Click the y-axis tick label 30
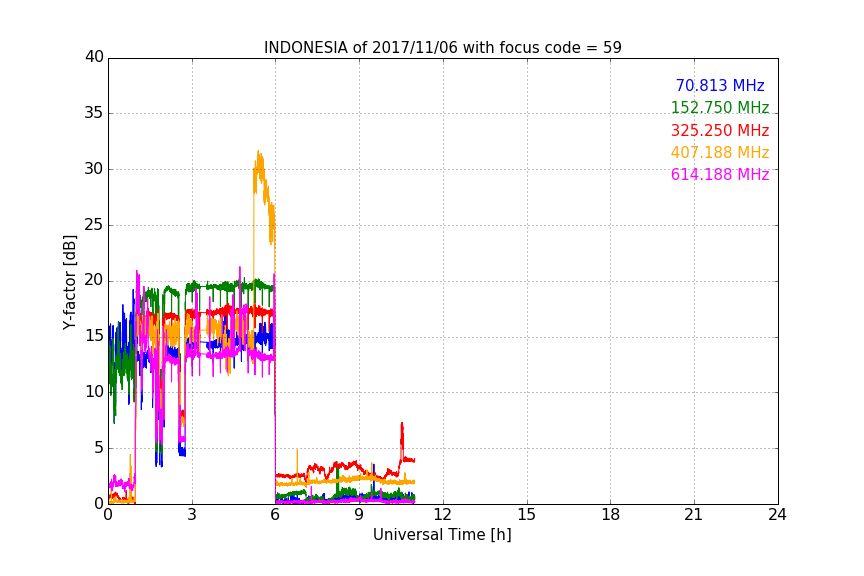 point(94,169)
